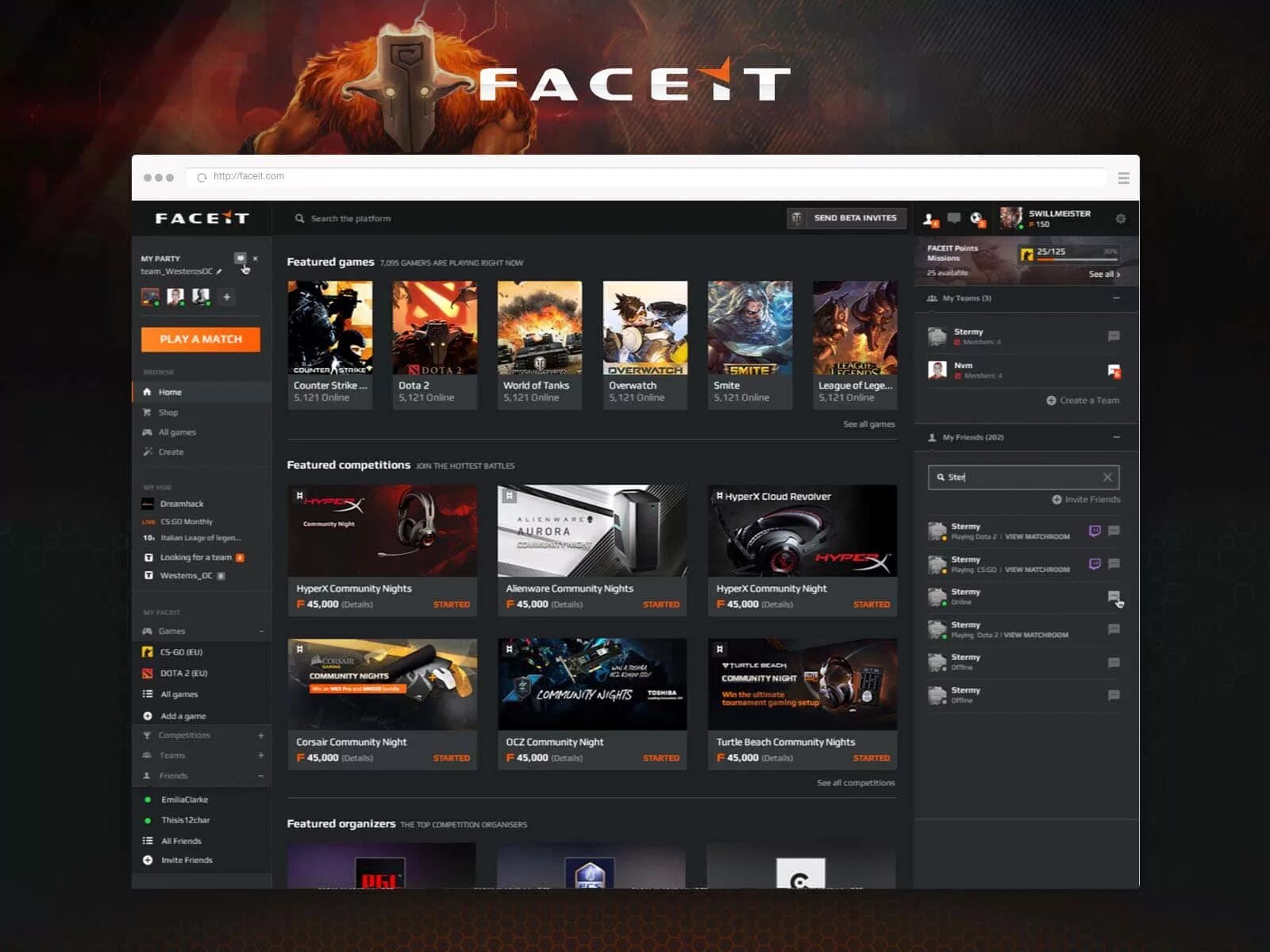Open the Corsair Community Night competition
Screen dimensions: 1270x952
point(383,704)
